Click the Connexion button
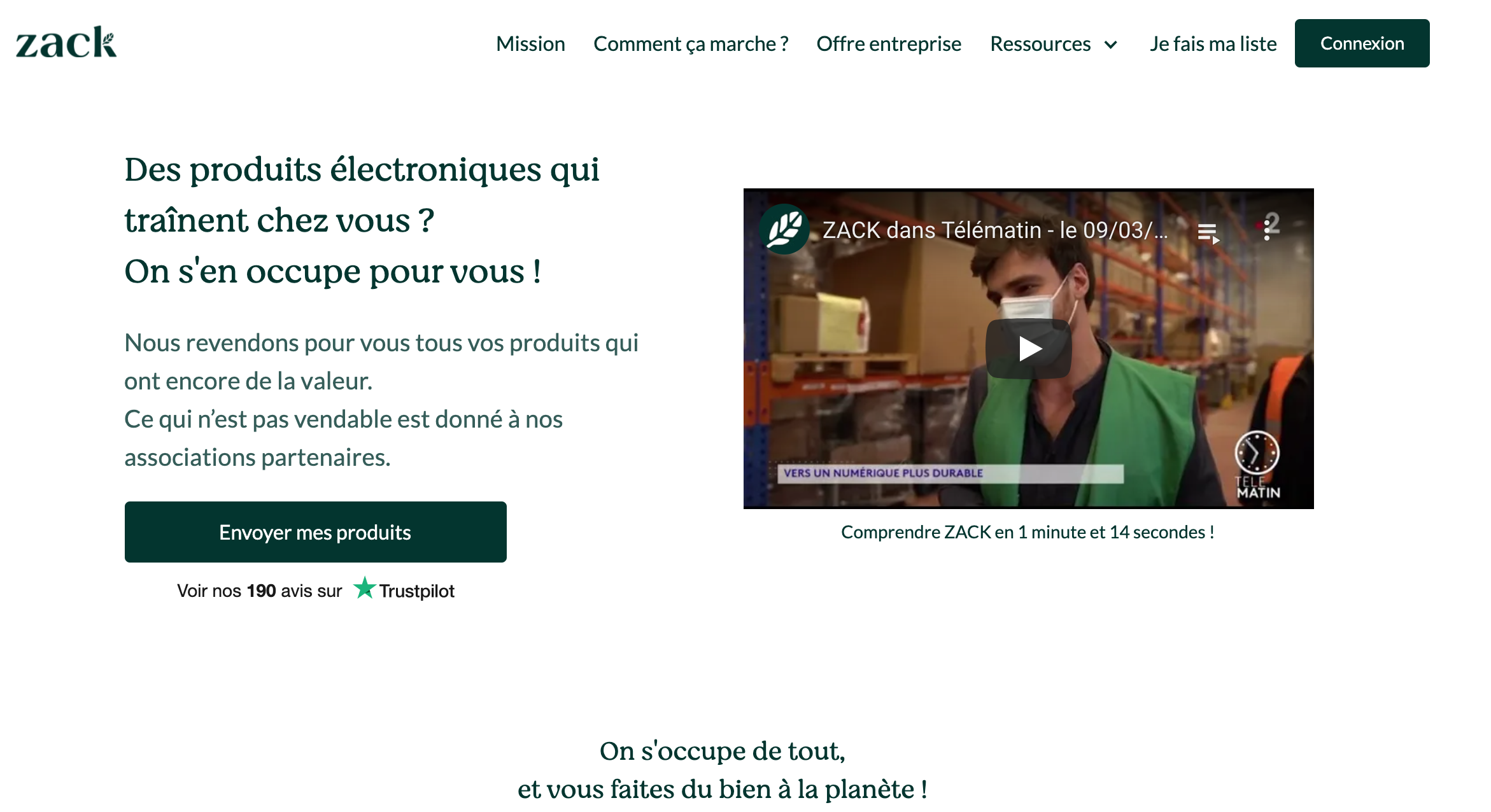 (1362, 43)
